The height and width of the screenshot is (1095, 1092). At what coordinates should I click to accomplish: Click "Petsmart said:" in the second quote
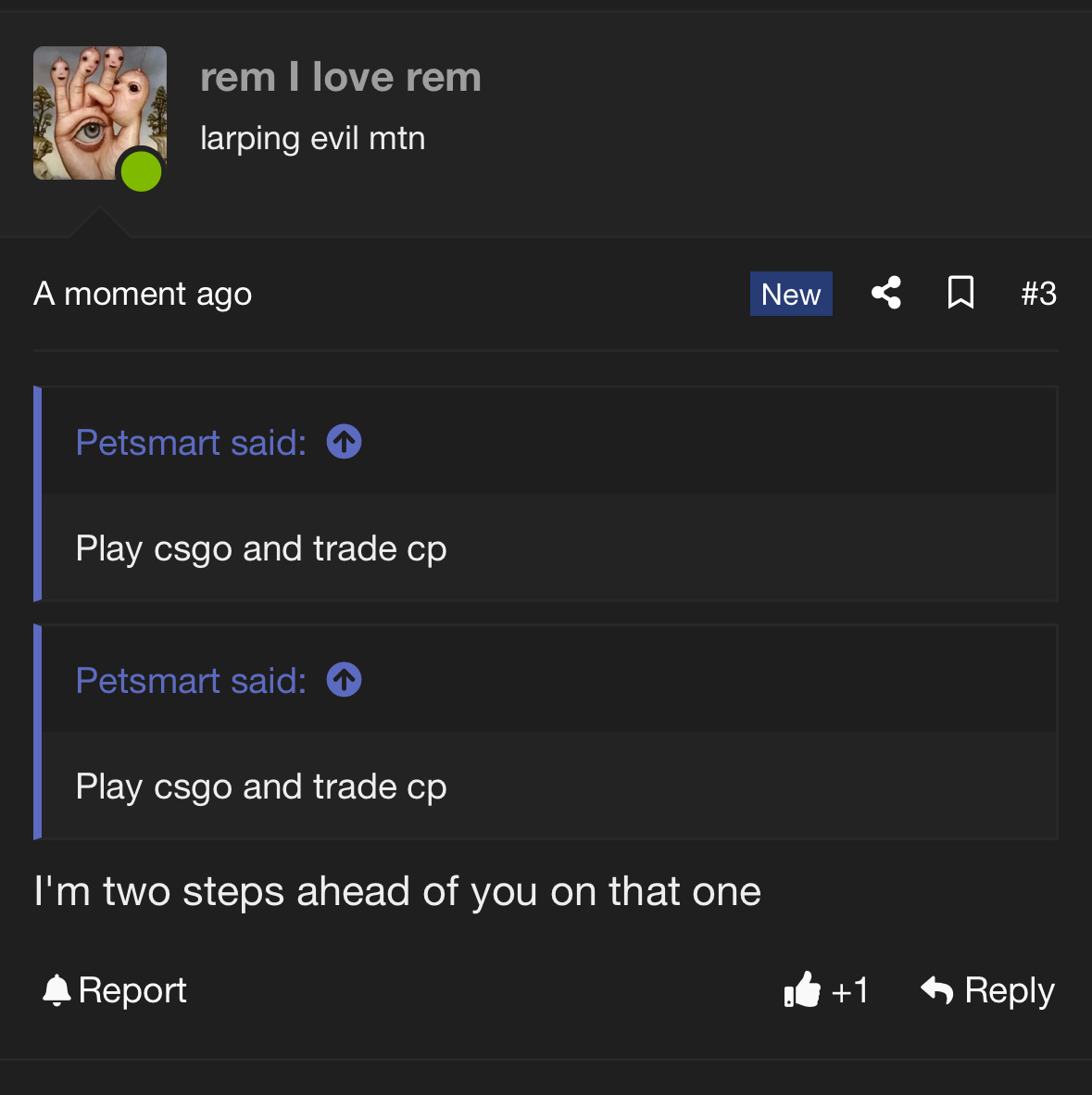pos(191,681)
